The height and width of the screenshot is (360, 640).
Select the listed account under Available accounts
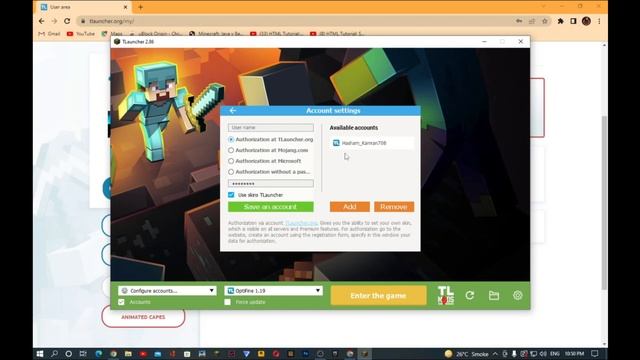coord(371,143)
